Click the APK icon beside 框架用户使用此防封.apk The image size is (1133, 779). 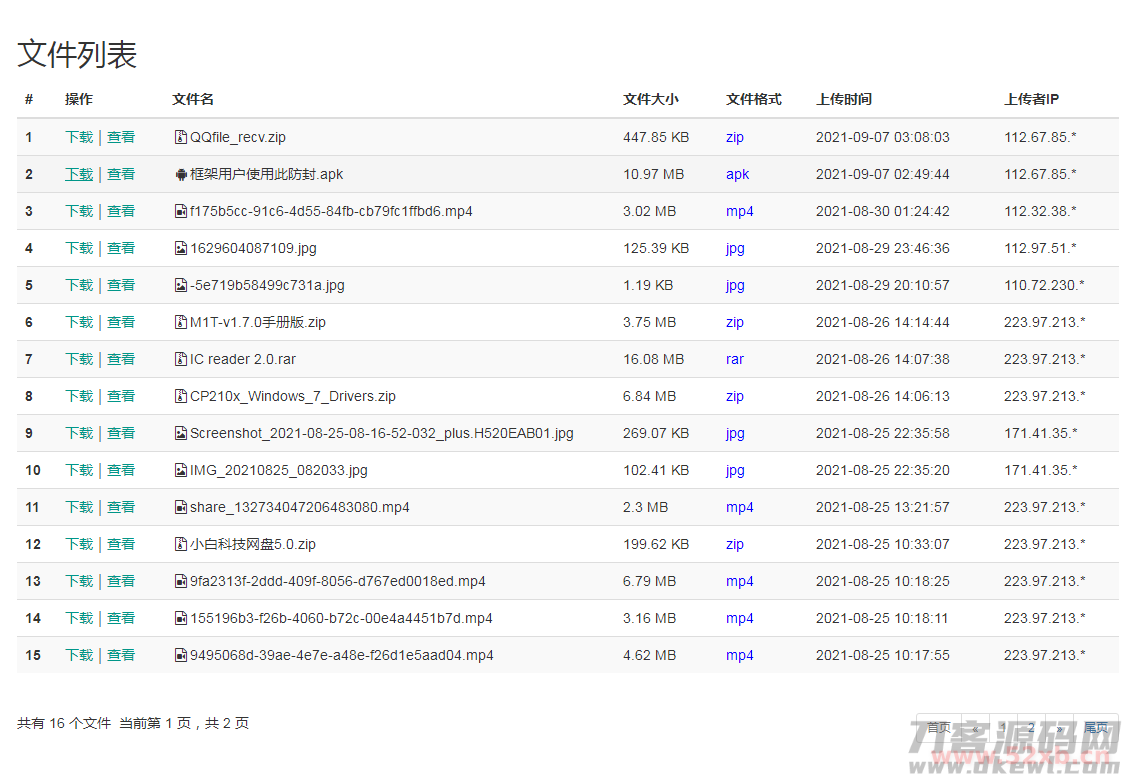[181, 173]
